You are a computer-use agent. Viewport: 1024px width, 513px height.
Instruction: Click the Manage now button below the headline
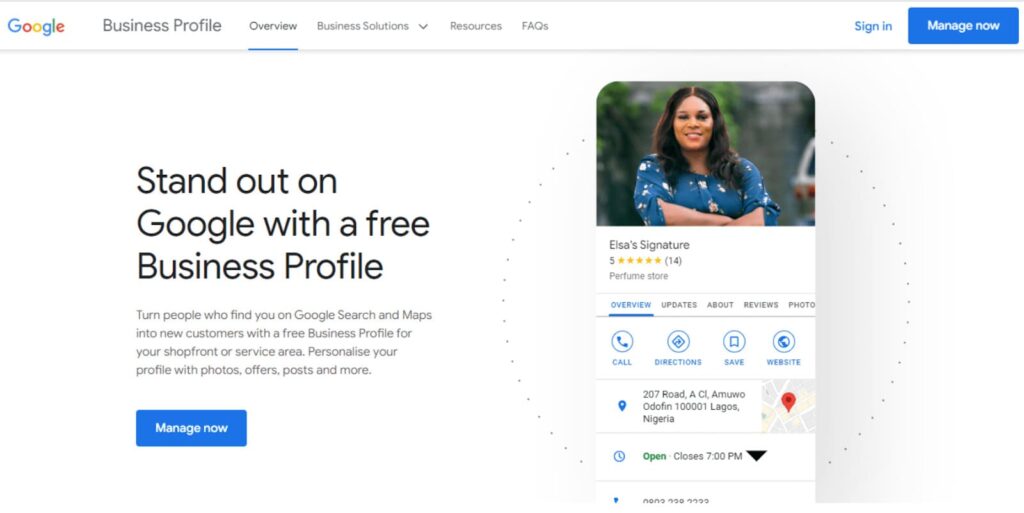[191, 428]
